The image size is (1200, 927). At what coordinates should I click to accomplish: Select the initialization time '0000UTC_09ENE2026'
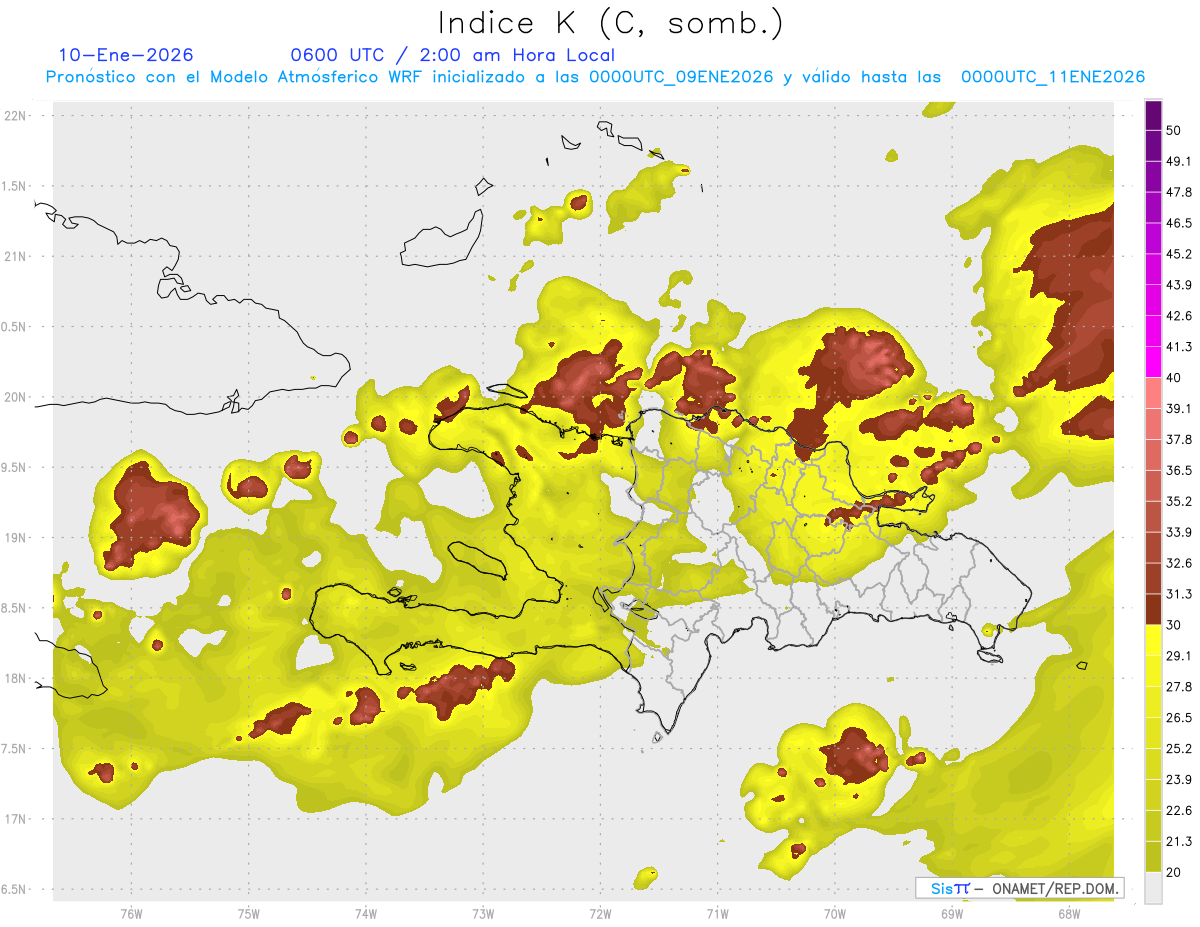681,77
